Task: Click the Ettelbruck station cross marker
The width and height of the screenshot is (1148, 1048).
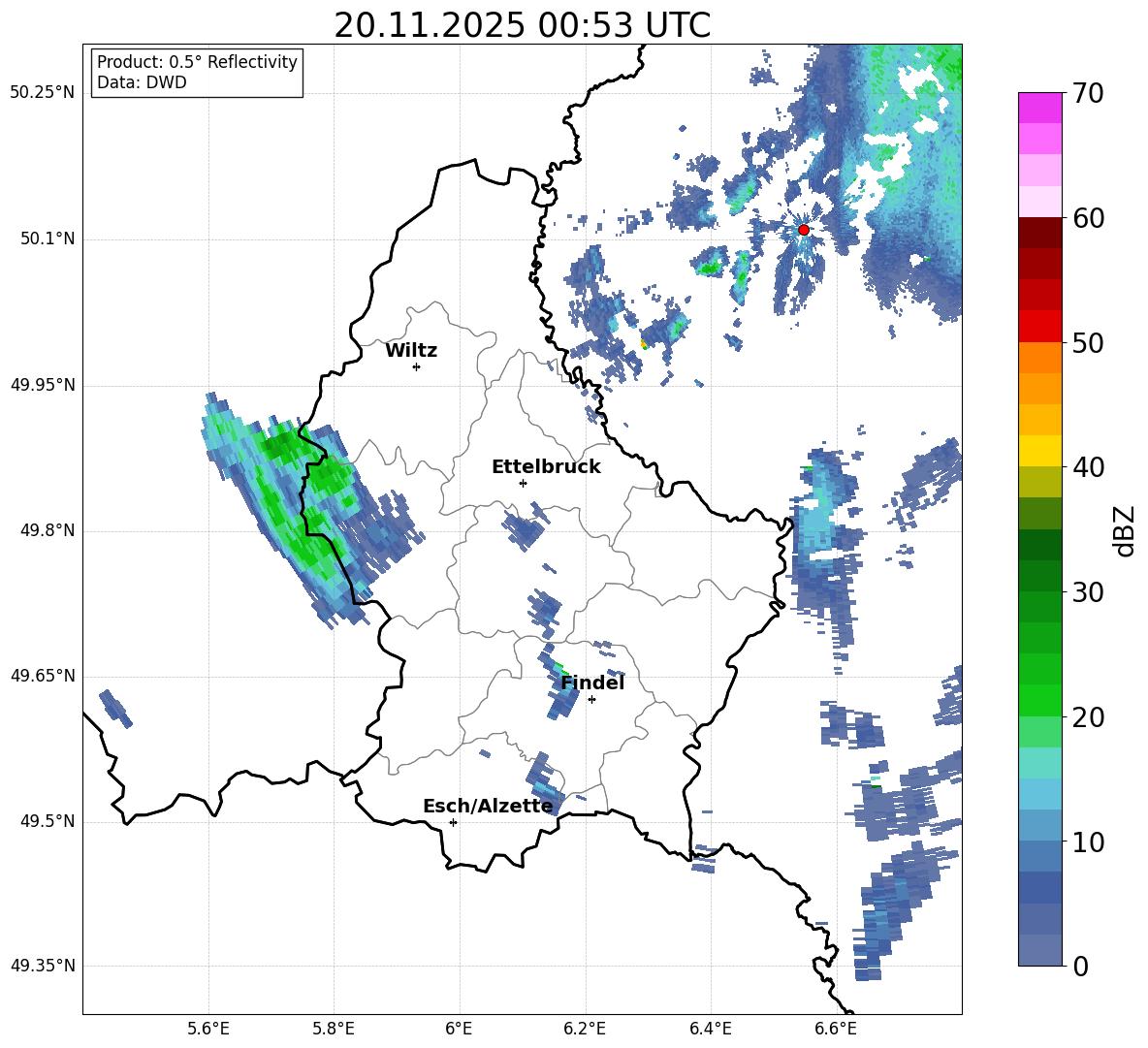Action: (523, 483)
